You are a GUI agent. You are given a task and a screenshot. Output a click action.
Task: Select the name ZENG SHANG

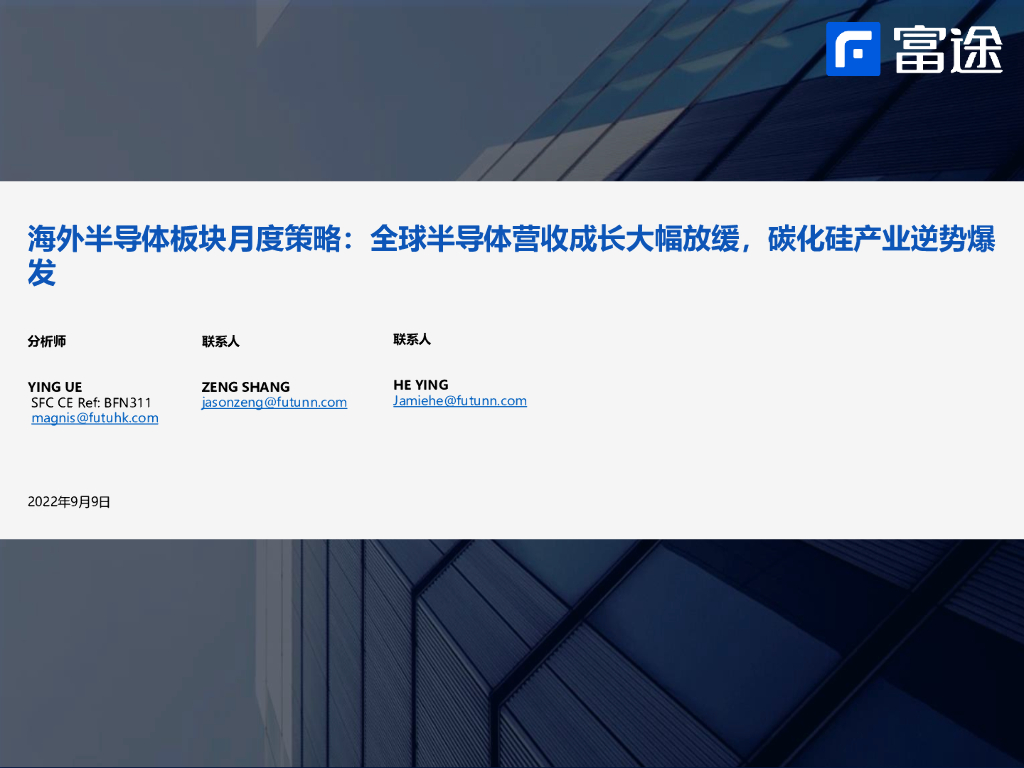tap(246, 387)
